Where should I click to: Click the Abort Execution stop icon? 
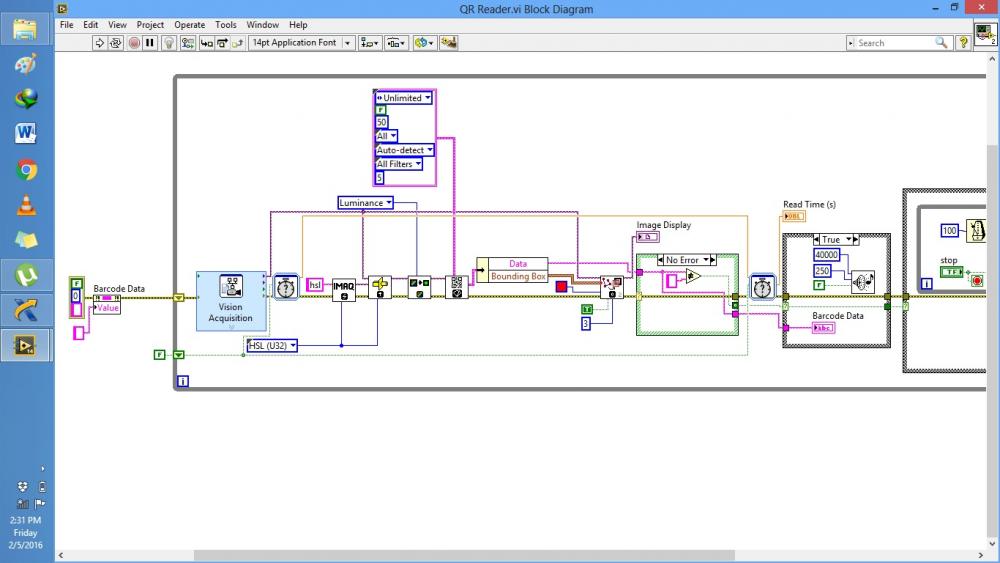click(x=134, y=43)
